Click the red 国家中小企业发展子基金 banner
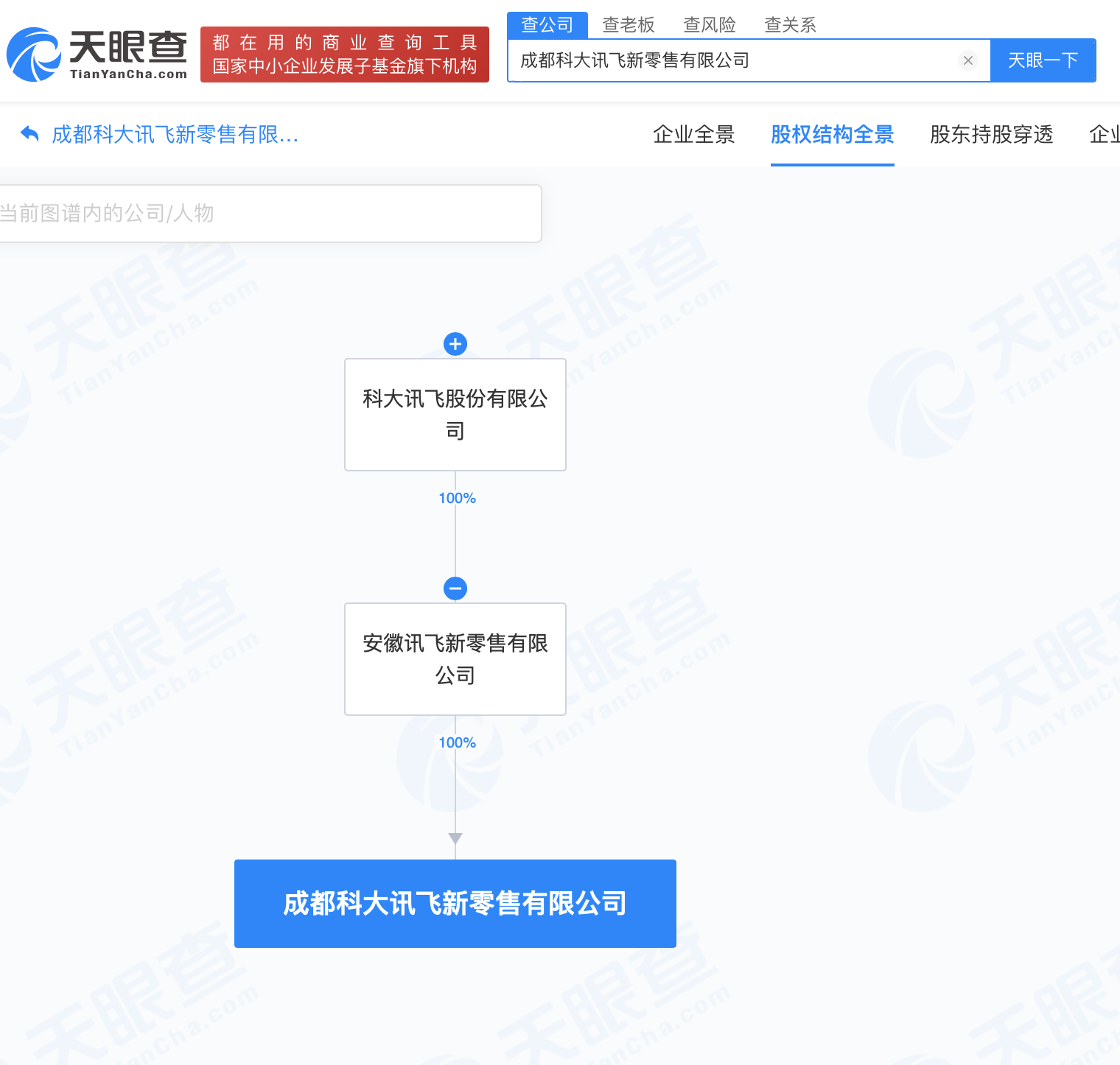Viewport: 1120px width, 1065px height. [345, 55]
